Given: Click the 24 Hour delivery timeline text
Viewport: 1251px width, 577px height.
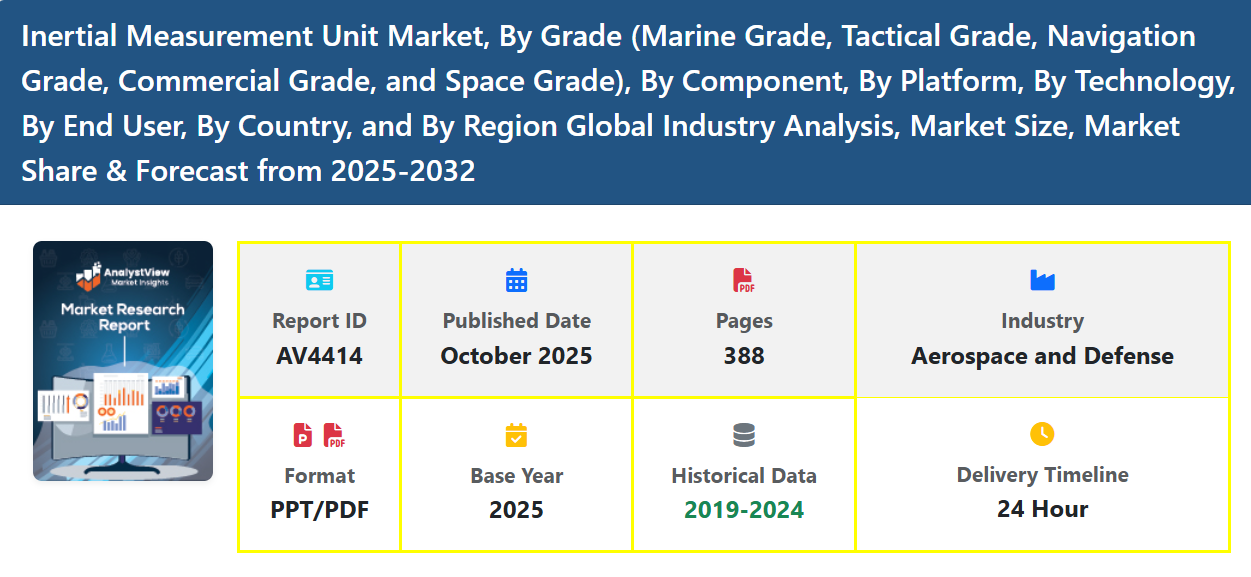Looking at the screenshot, I should 1042,509.
